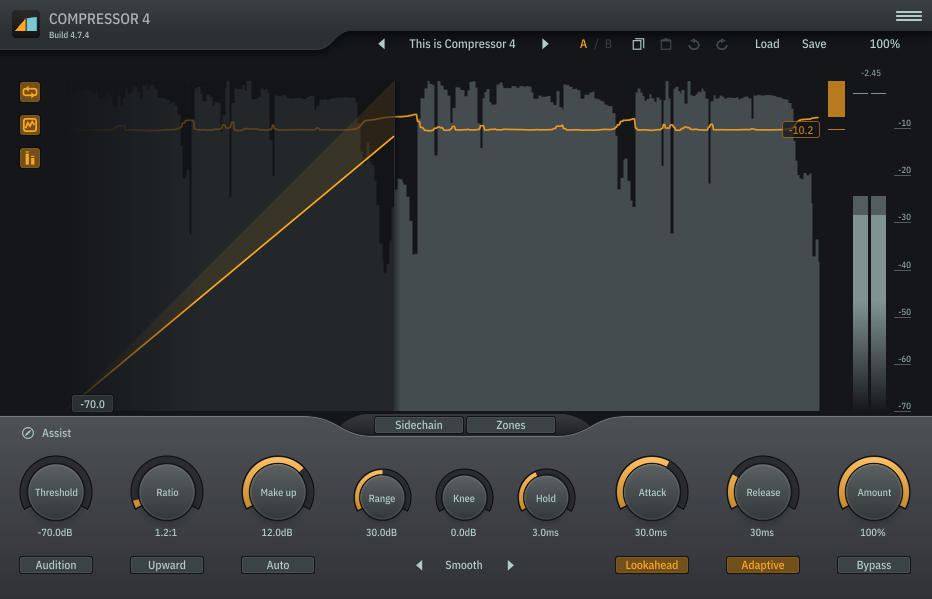The height and width of the screenshot is (599, 932).
Task: Click the 100% amount value
Action: click(x=873, y=532)
